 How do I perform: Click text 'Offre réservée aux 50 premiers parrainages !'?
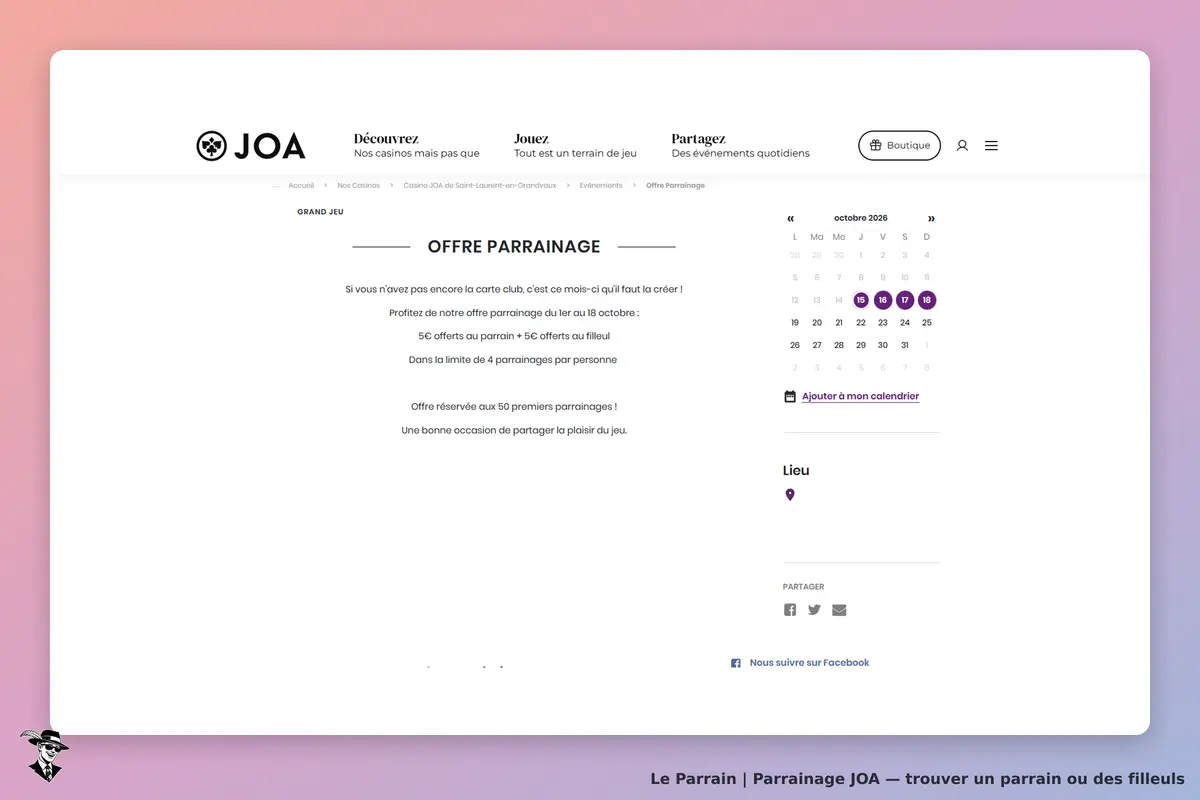pos(514,407)
